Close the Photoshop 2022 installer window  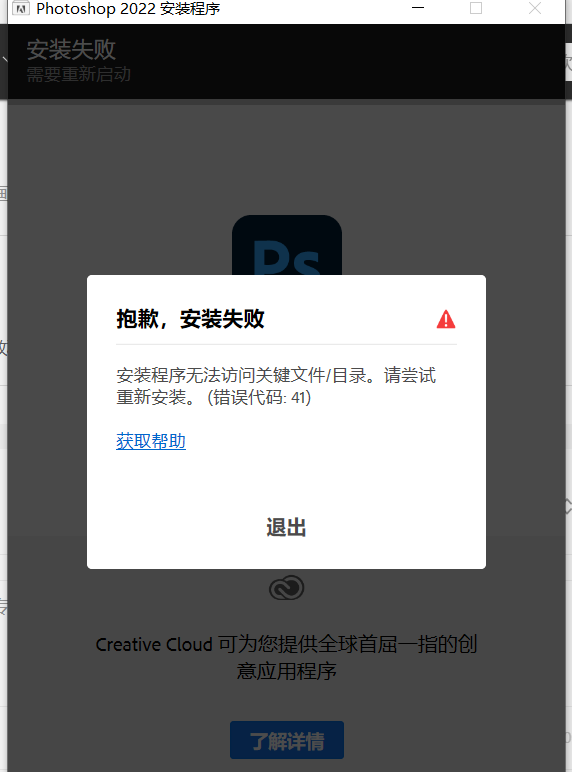pos(535,8)
